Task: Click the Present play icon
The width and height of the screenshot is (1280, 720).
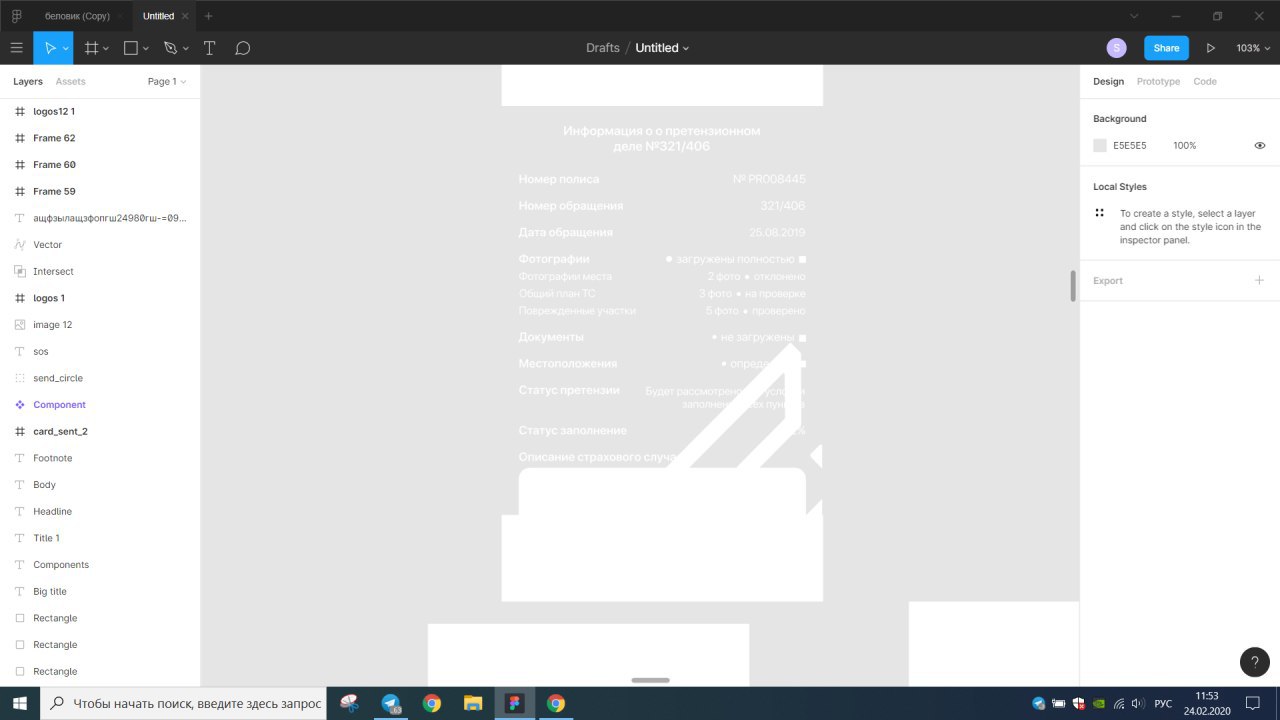Action: (x=1211, y=48)
